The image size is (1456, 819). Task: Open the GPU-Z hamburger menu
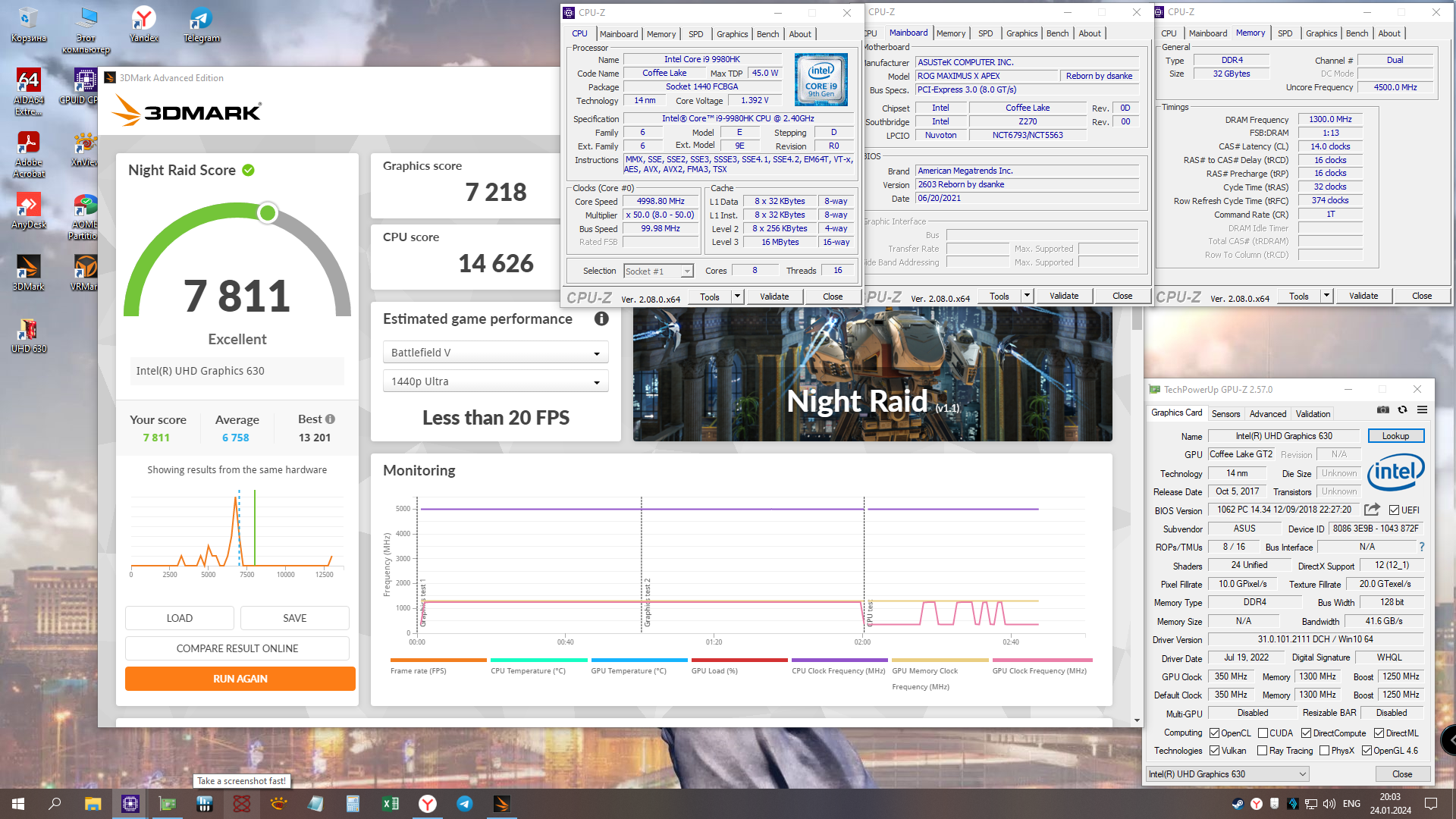pos(1423,409)
